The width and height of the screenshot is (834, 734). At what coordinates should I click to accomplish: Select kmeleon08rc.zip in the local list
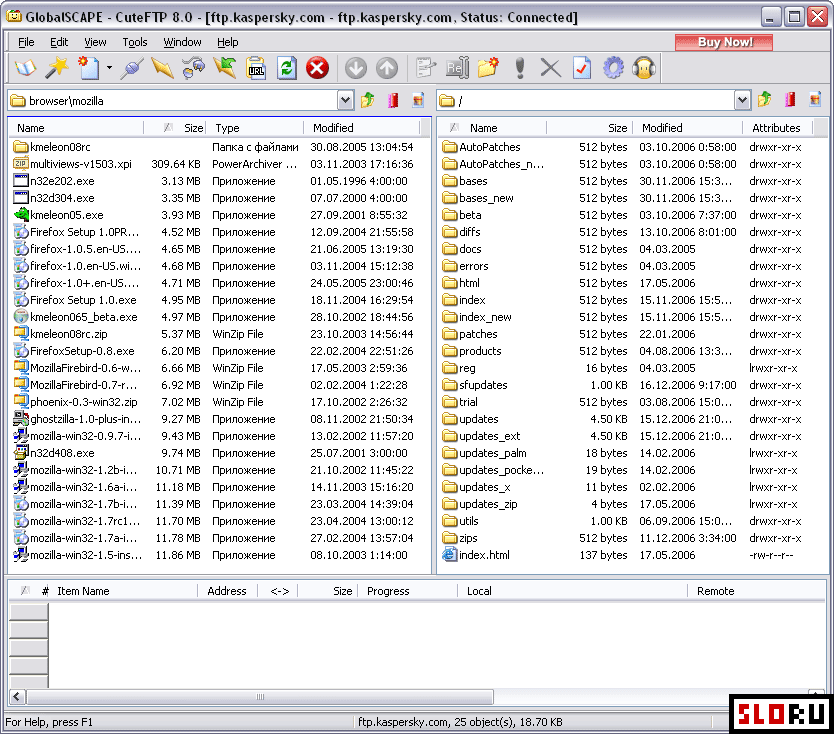(x=61, y=334)
